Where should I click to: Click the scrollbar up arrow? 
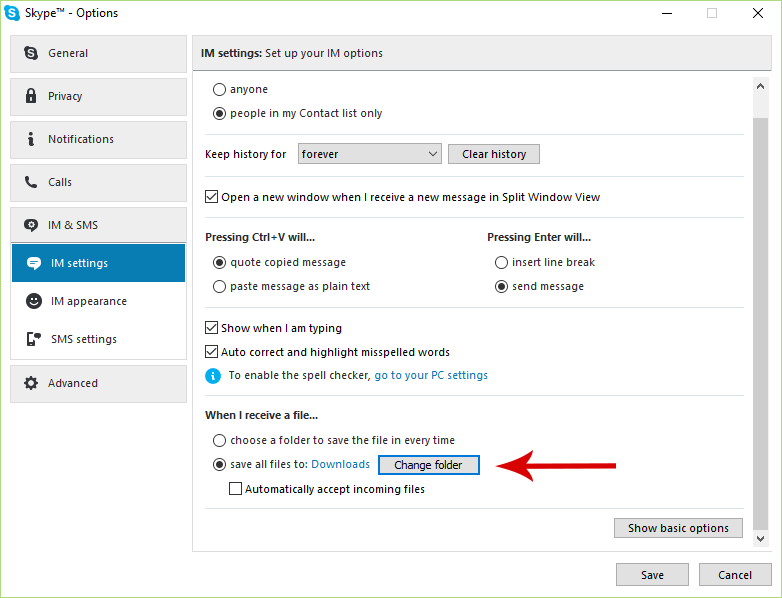coord(761,87)
